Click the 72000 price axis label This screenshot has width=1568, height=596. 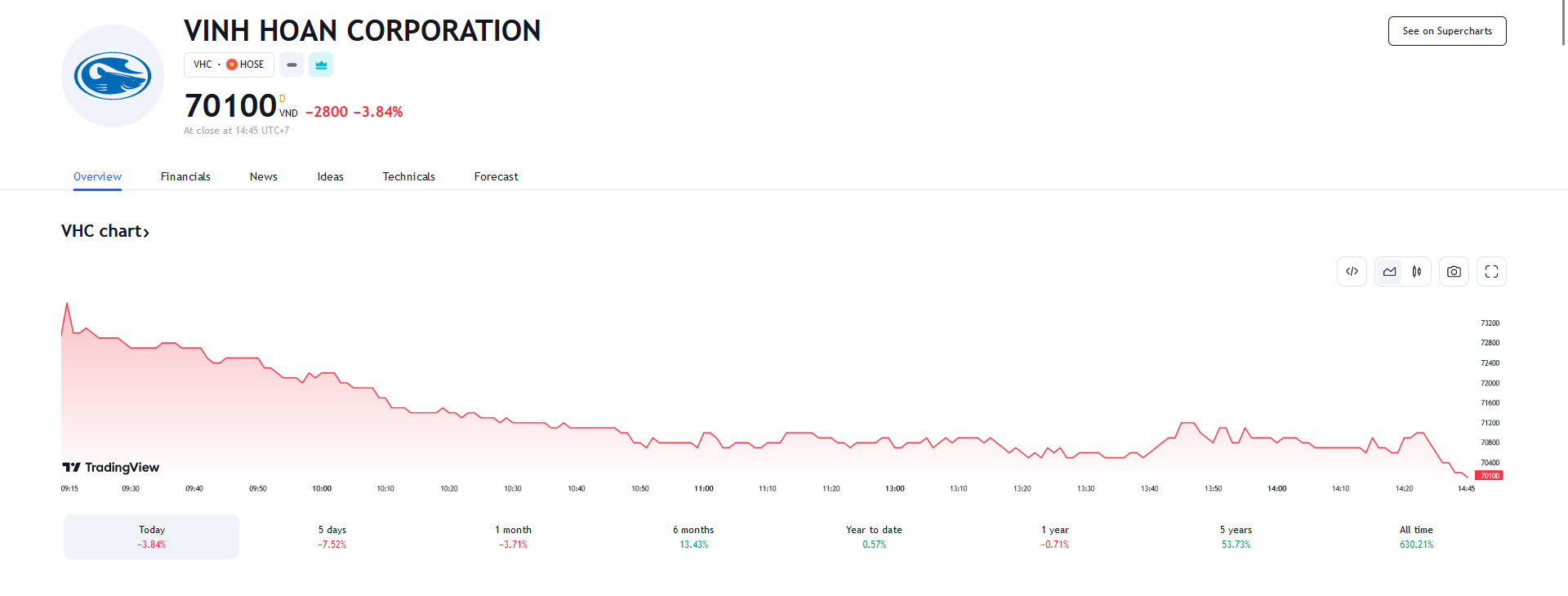[x=1490, y=383]
